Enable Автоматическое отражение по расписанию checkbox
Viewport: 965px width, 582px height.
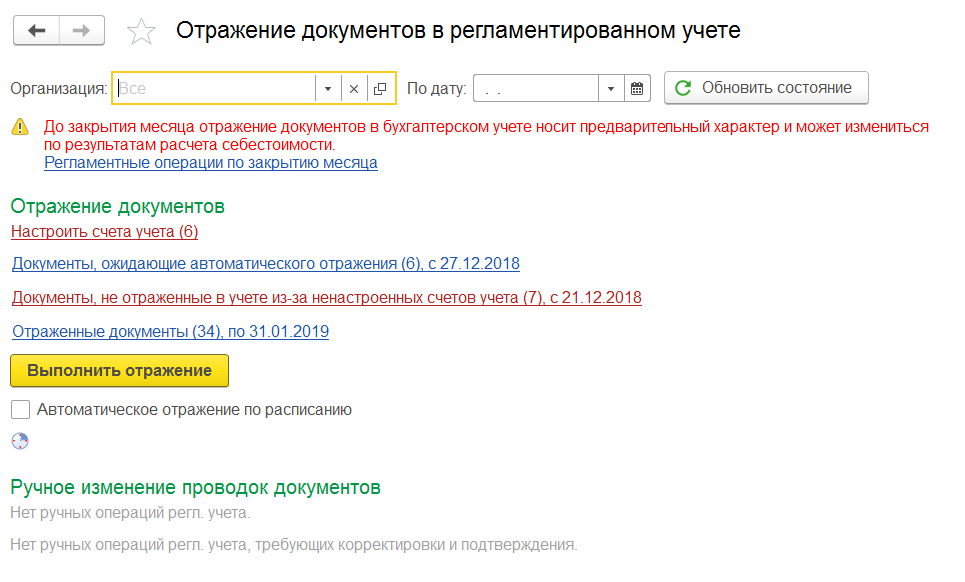click(x=20, y=410)
